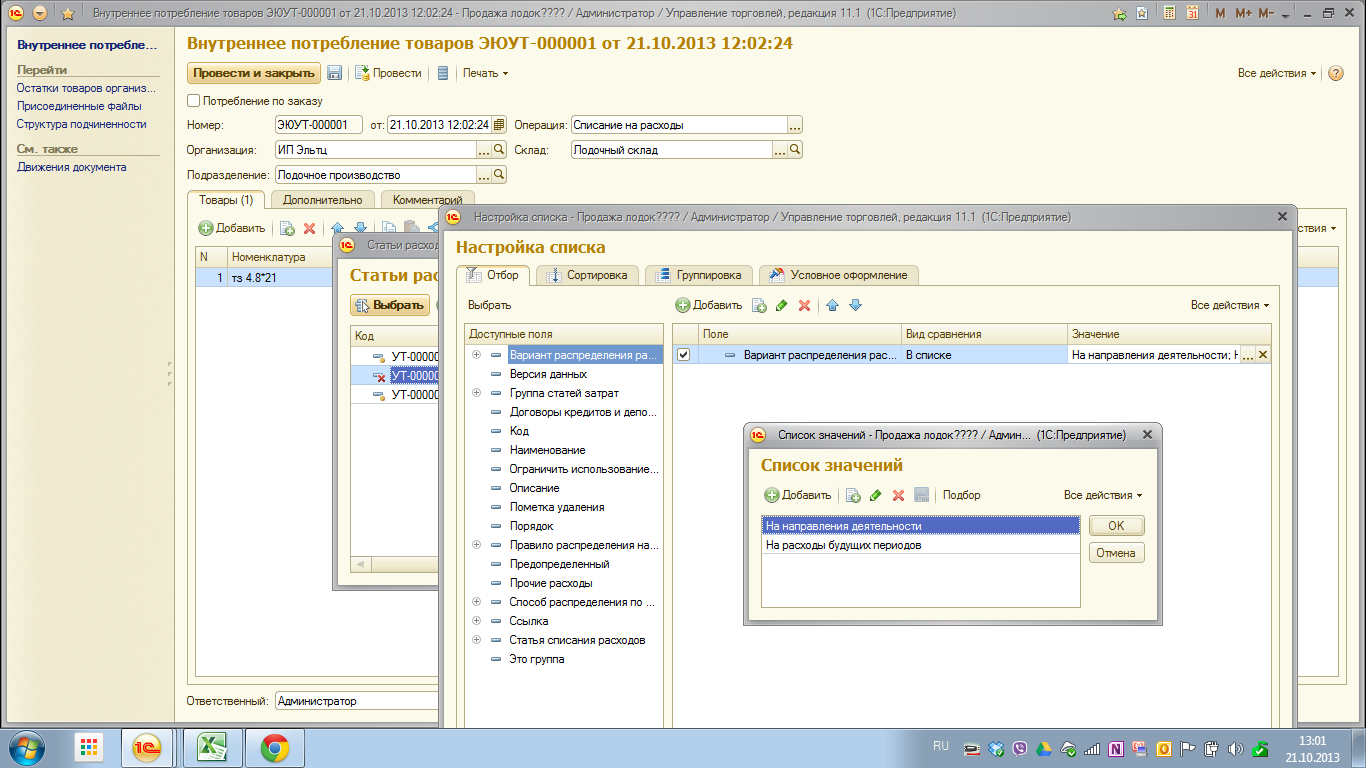Screen dimensions: 1366x768
Task: Open Операция field ellipsis button
Action: [795, 125]
